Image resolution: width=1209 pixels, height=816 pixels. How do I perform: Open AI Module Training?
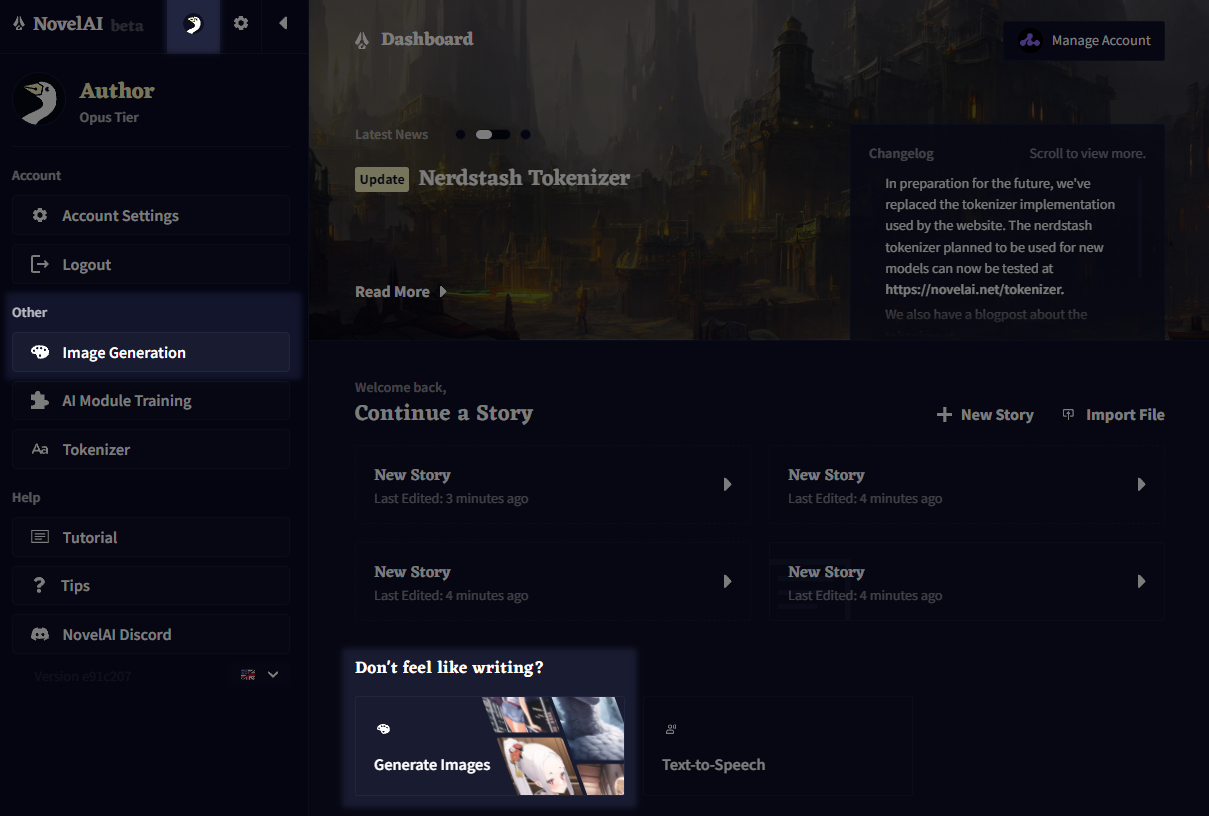point(151,400)
